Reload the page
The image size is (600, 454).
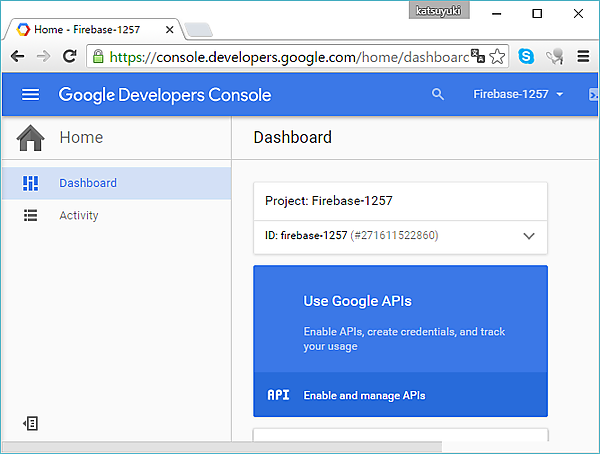click(69, 57)
